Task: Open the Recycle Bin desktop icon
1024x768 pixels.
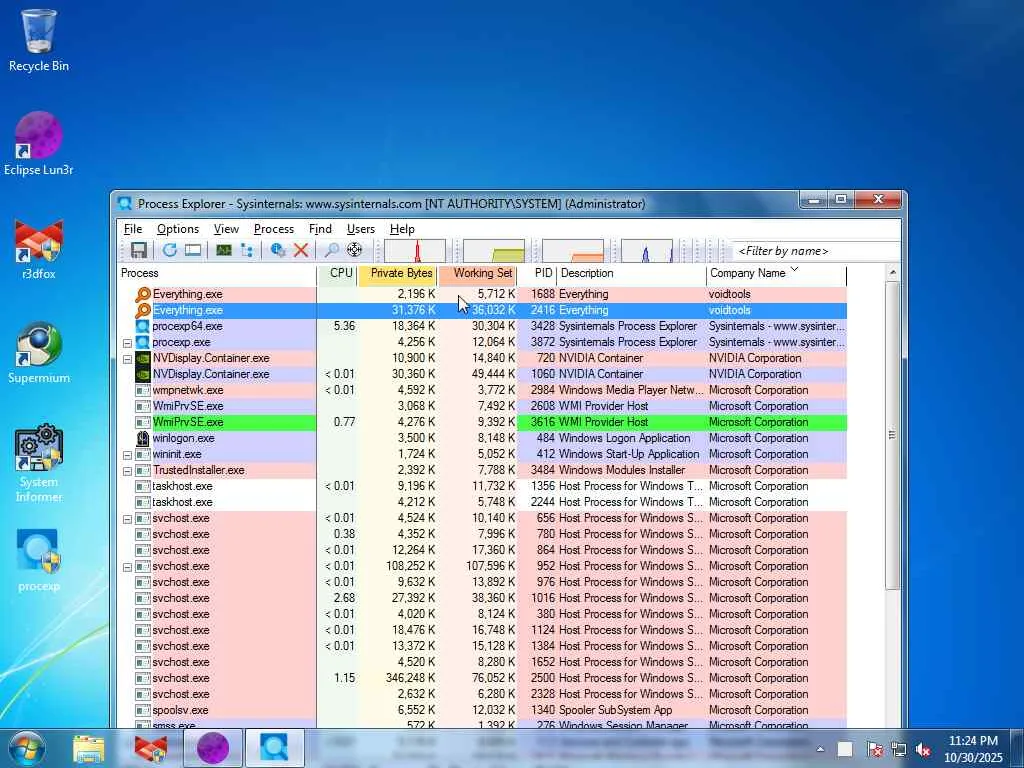Action: click(x=39, y=40)
